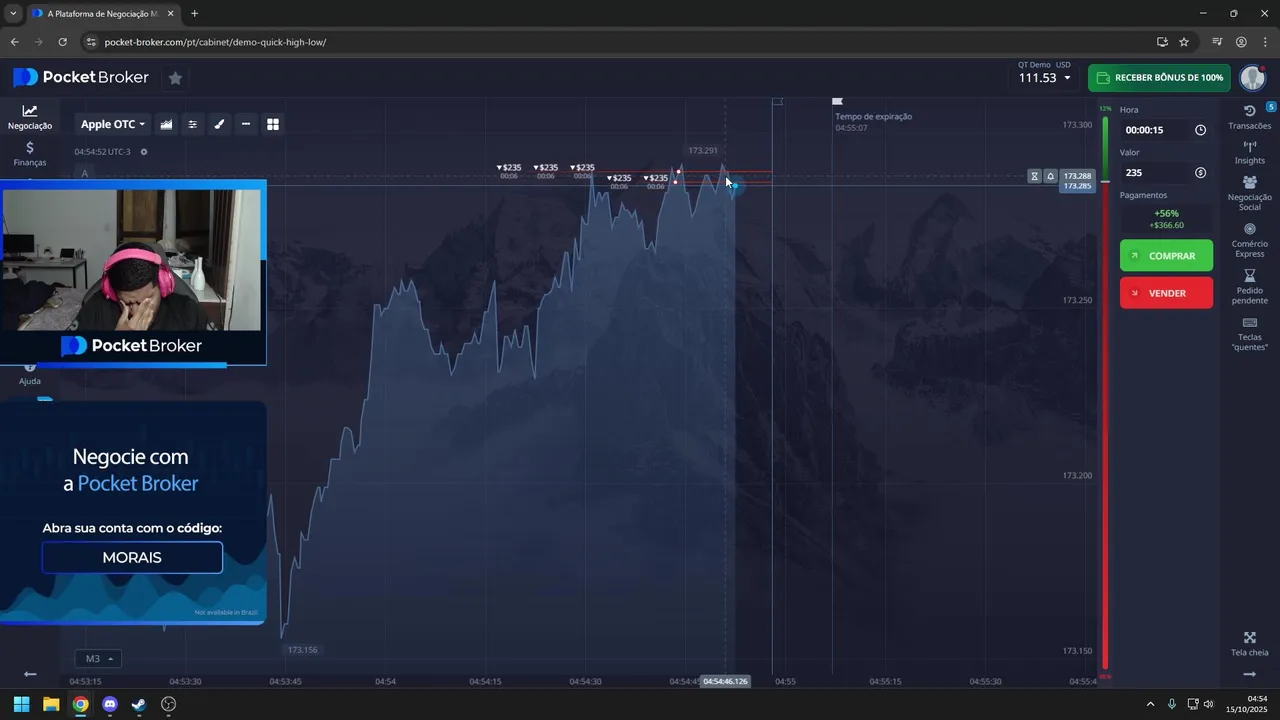Click the Pocket Broker logo
The height and width of the screenshot is (720, 1280).
tap(80, 77)
